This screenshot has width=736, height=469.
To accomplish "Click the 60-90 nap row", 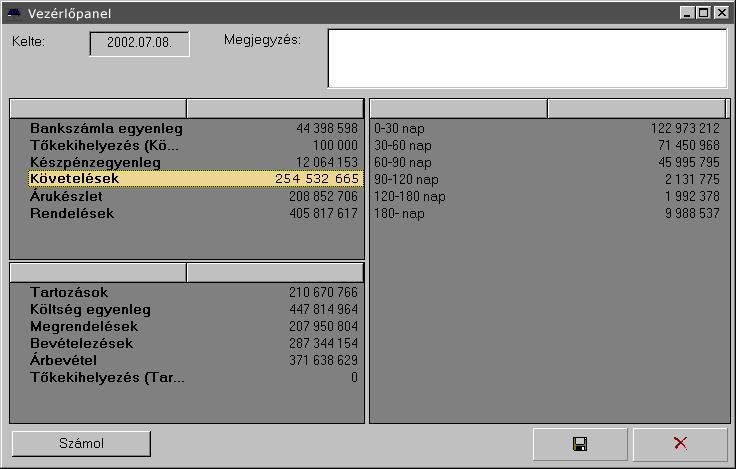I will [x=549, y=162].
